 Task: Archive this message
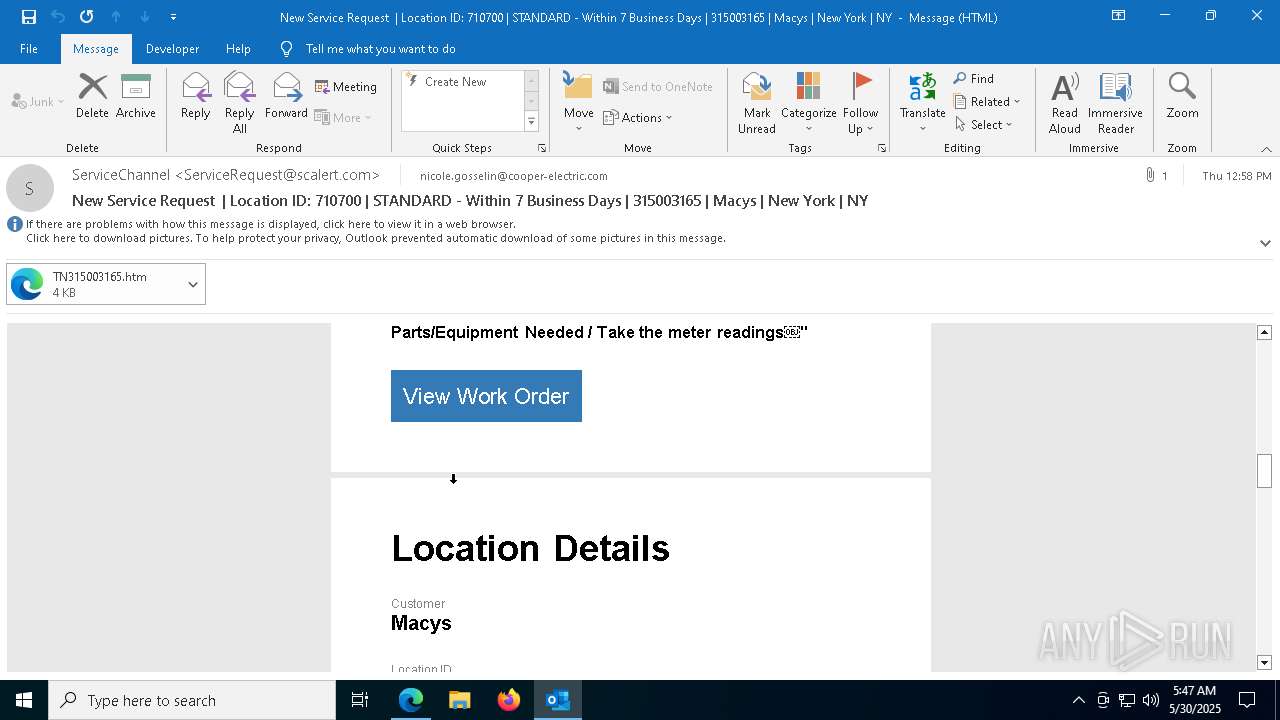click(136, 97)
